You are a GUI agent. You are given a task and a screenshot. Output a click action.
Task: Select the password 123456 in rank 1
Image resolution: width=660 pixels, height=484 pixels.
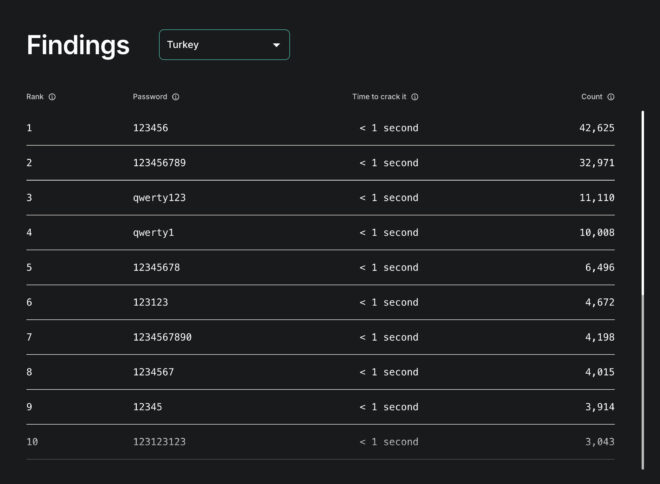150,128
